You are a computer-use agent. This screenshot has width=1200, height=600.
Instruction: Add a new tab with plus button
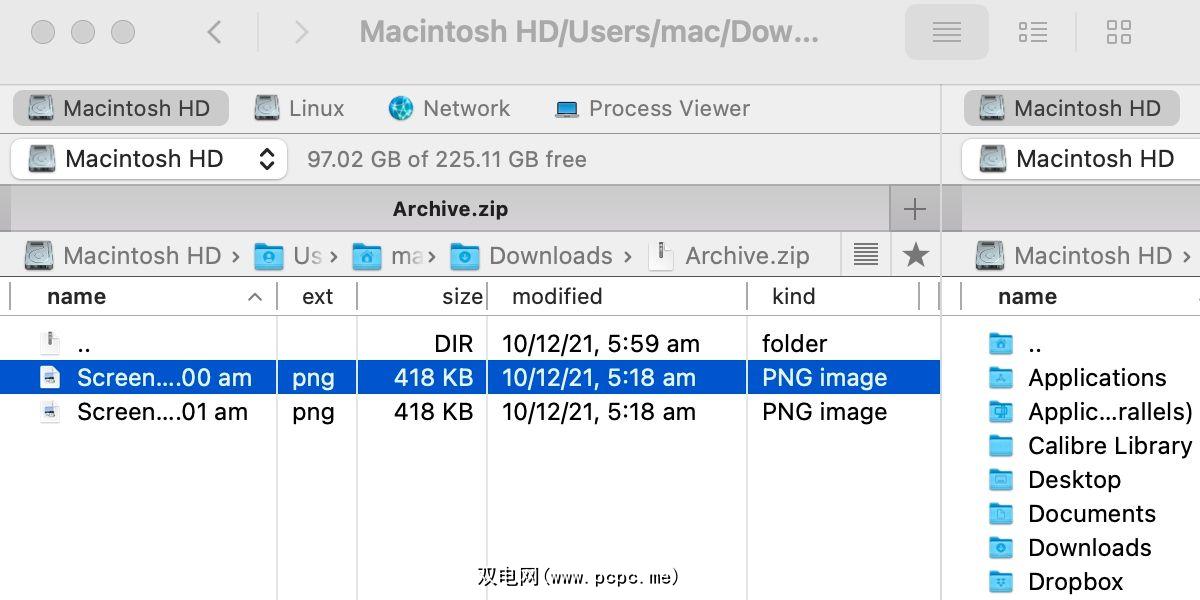pos(914,209)
